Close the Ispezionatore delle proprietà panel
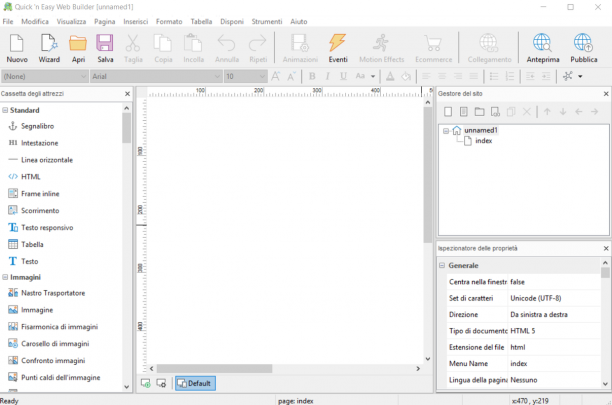612x405 pixels. coord(606,249)
